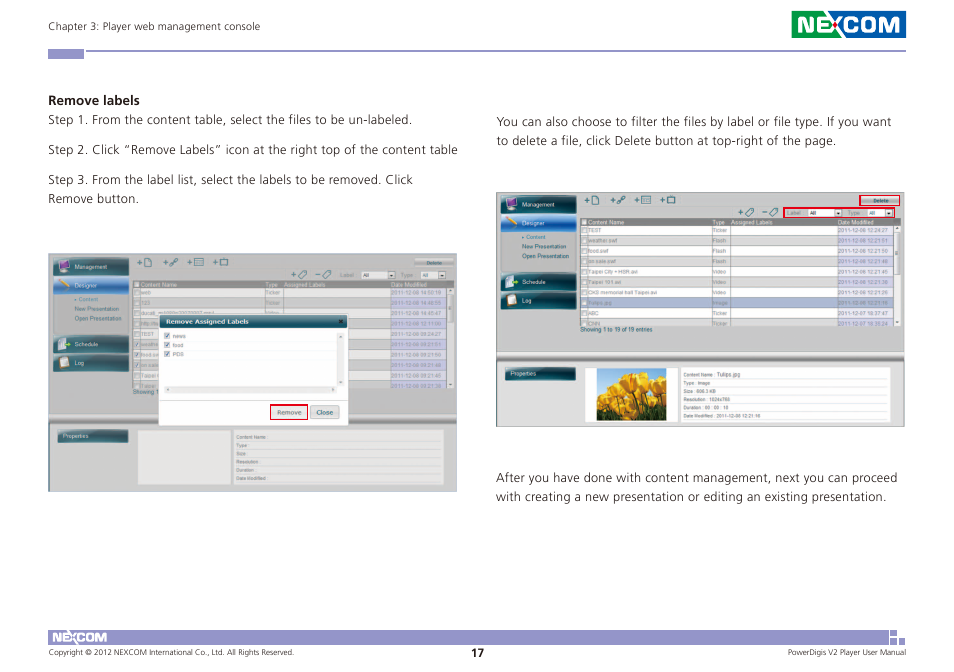Click label list scroll-down arrow in dialog
Viewport: 954px width, 672px height.
pos(341,383)
